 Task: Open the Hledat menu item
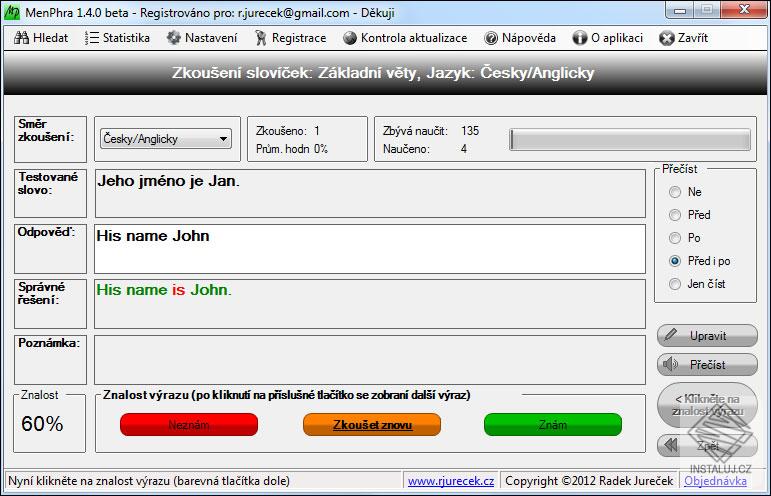41,38
